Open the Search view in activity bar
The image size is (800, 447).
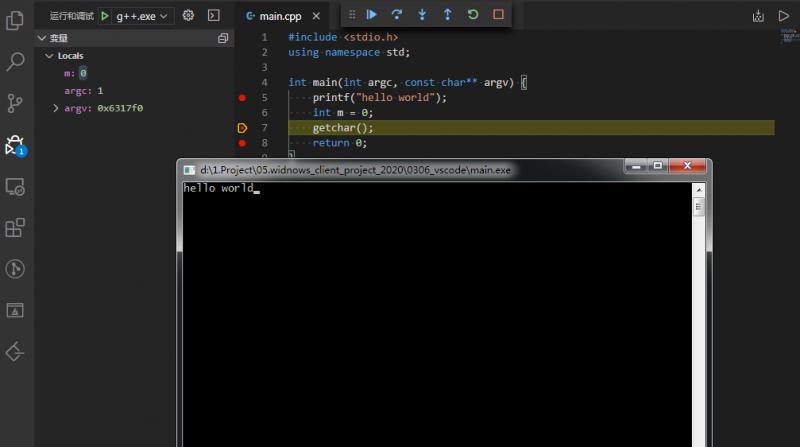click(15, 62)
